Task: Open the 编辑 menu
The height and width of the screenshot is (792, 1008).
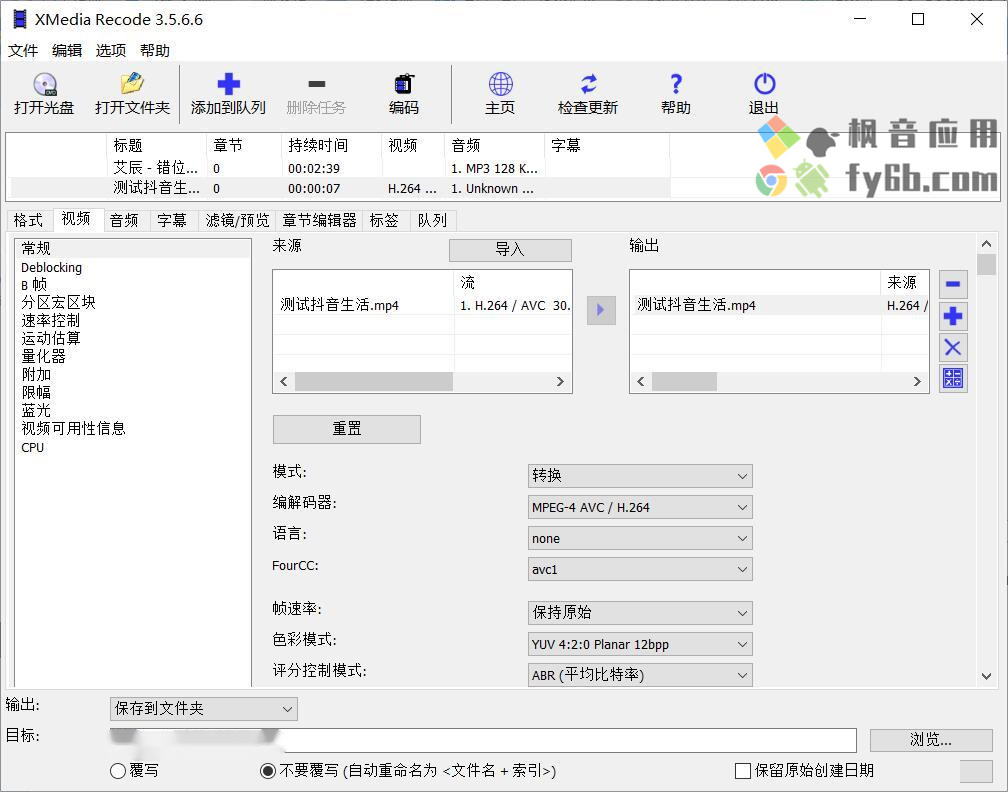Action: pos(67,50)
